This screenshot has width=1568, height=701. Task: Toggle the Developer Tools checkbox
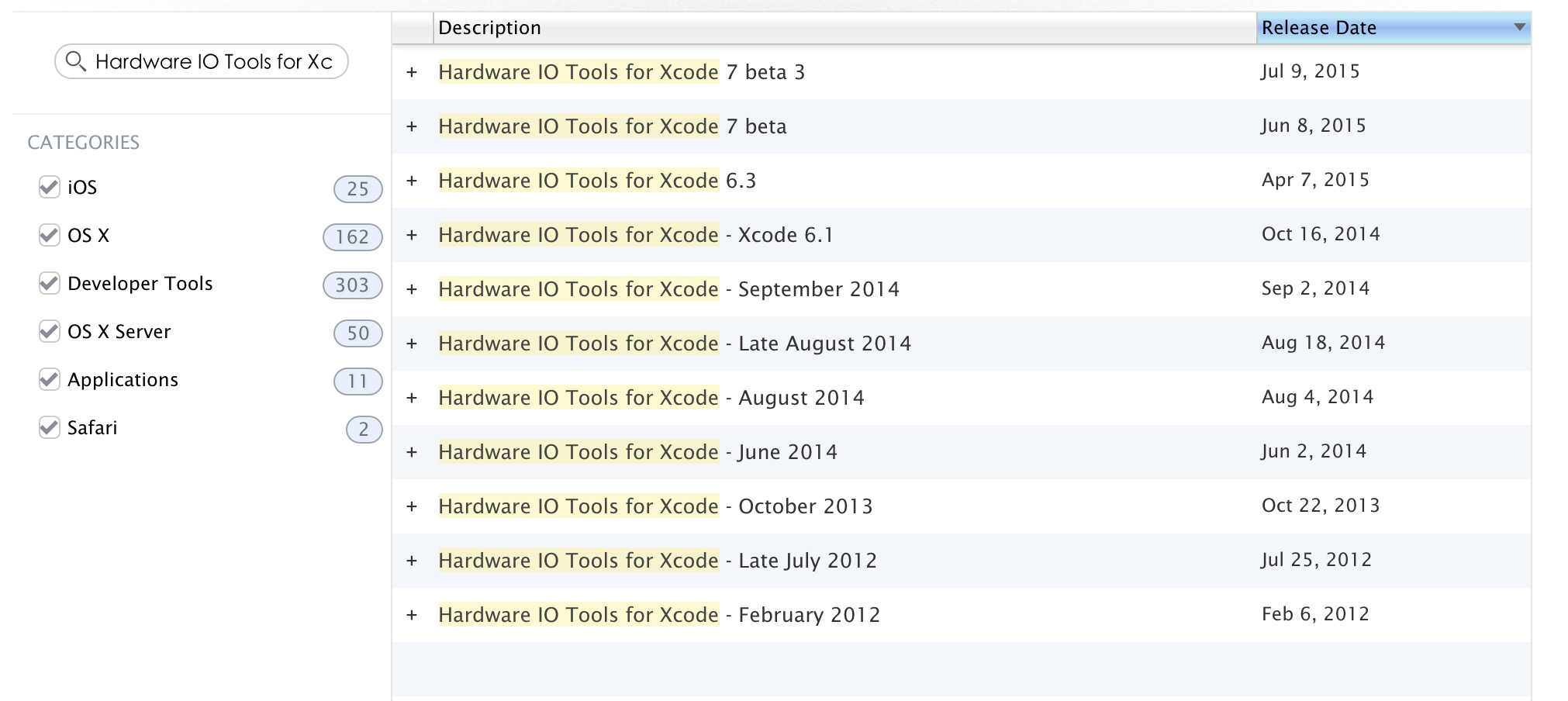pyautogui.click(x=49, y=283)
